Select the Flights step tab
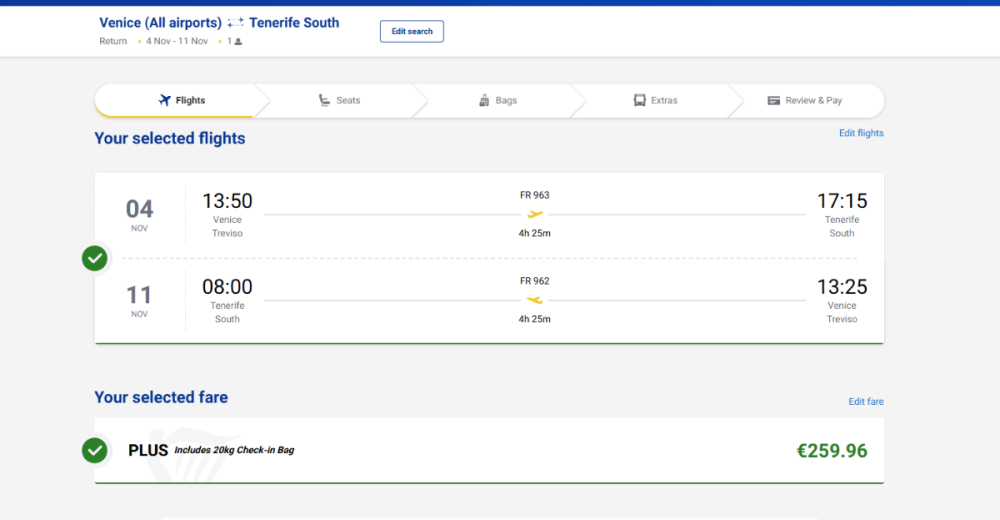The image size is (1000, 520). 182,100
